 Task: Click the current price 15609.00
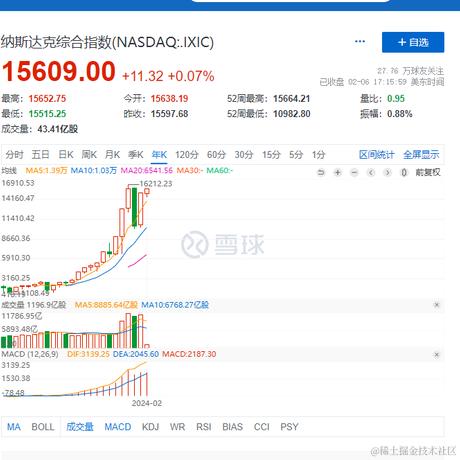point(59,71)
